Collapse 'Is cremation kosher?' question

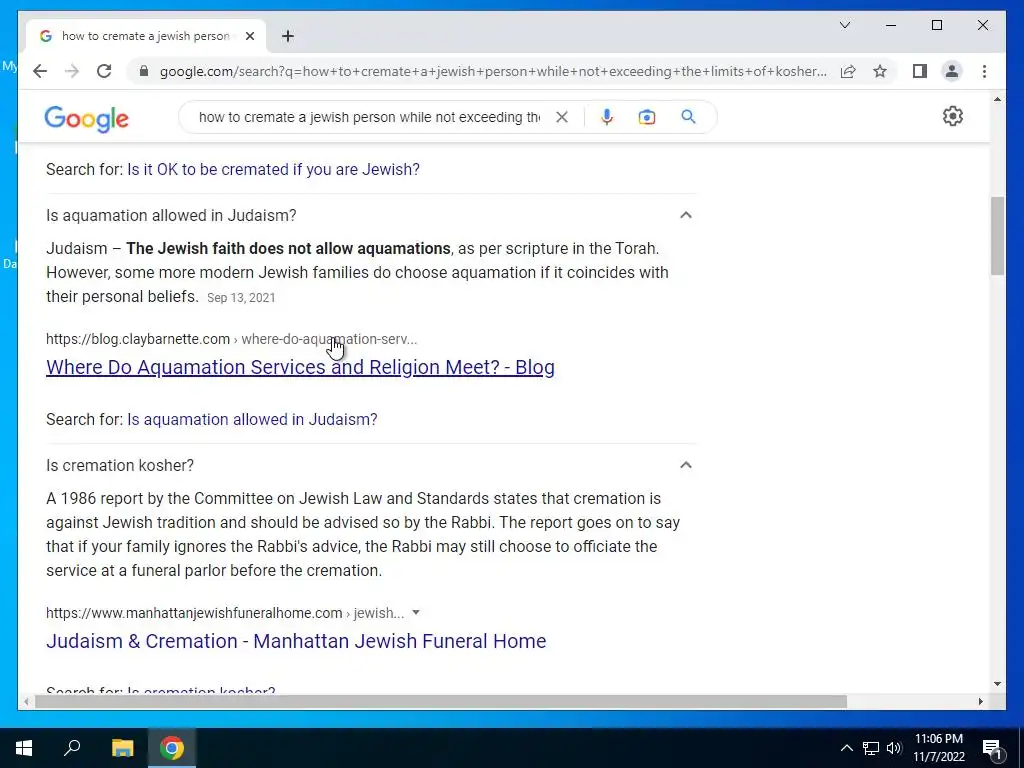tap(686, 465)
